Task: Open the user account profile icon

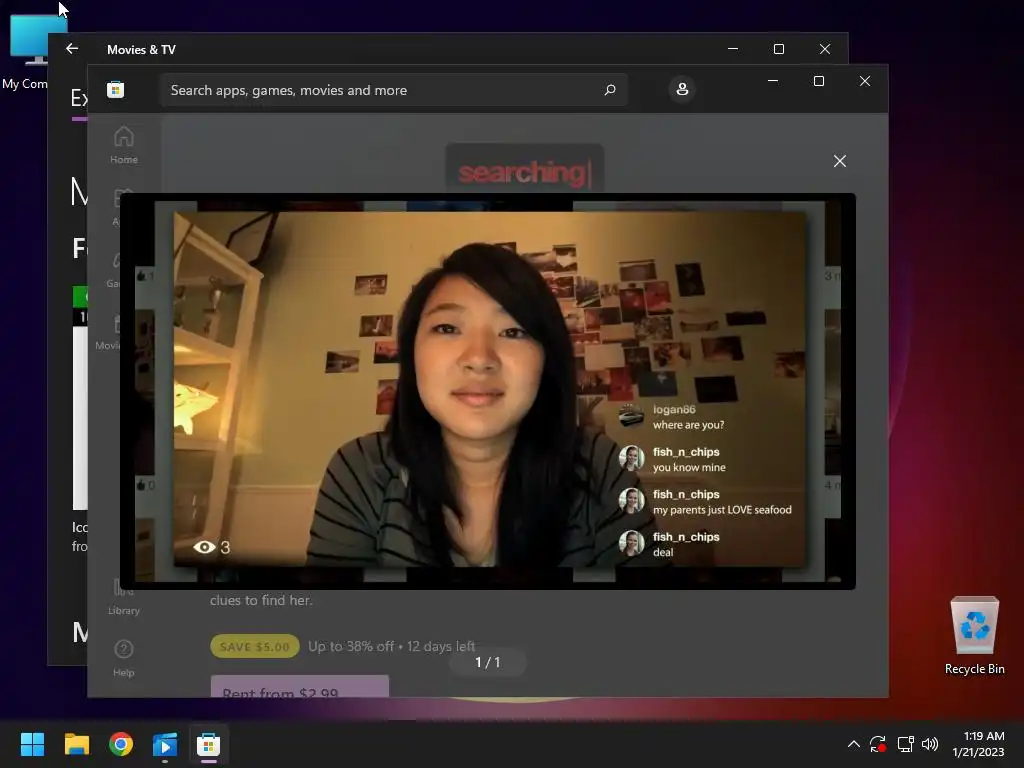Action: [x=682, y=89]
